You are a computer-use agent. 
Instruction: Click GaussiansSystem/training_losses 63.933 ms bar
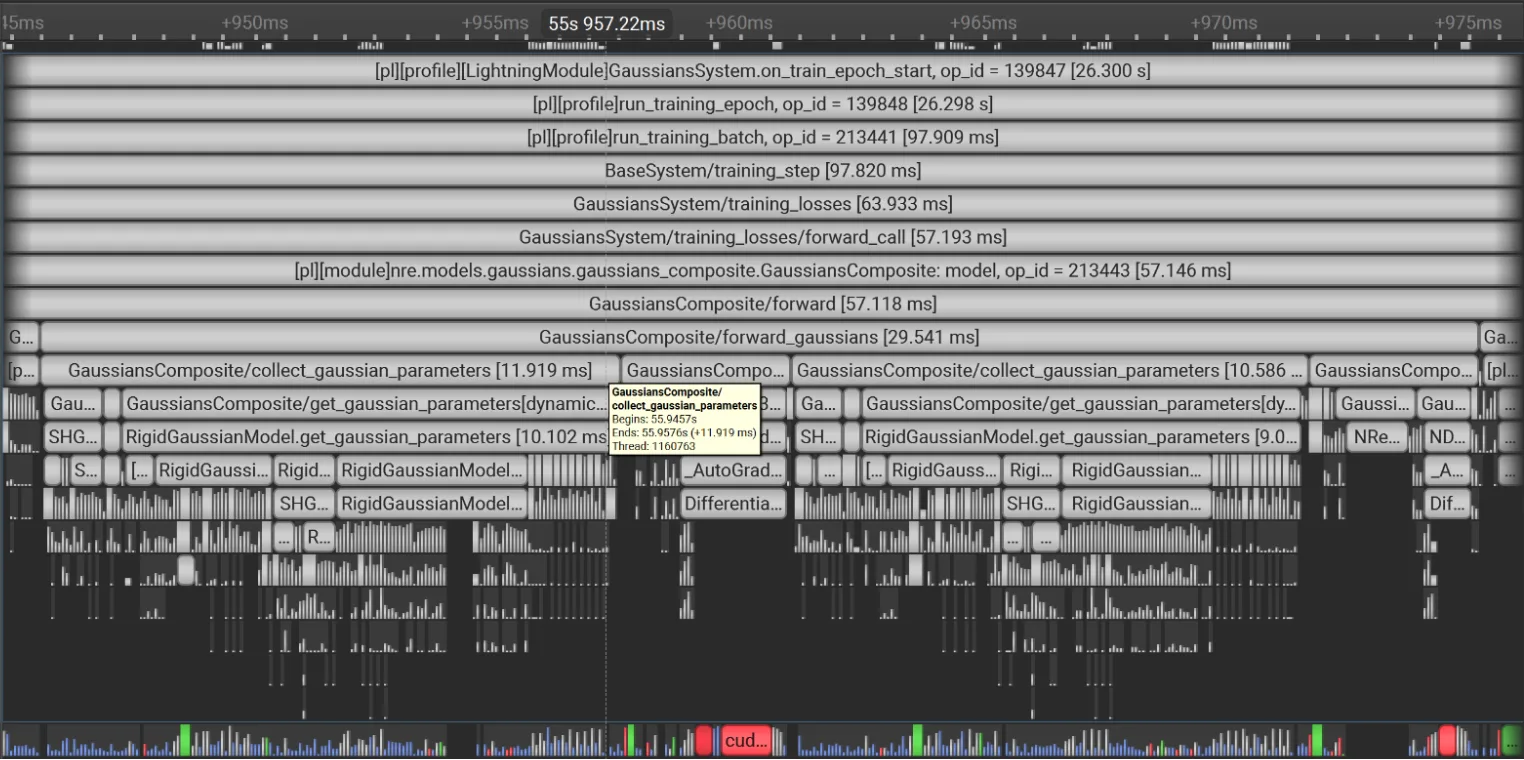point(762,204)
